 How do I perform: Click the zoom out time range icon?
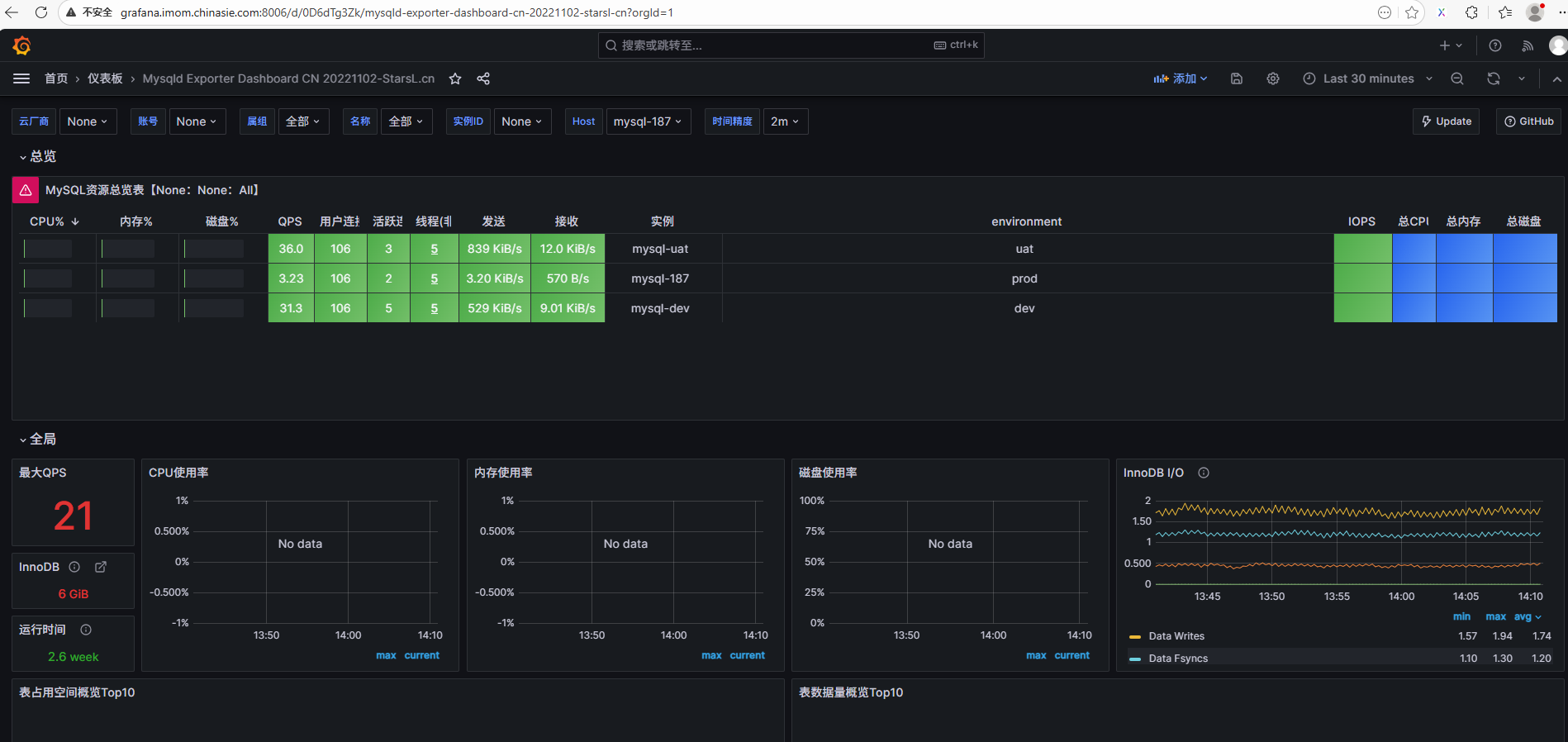[1457, 78]
